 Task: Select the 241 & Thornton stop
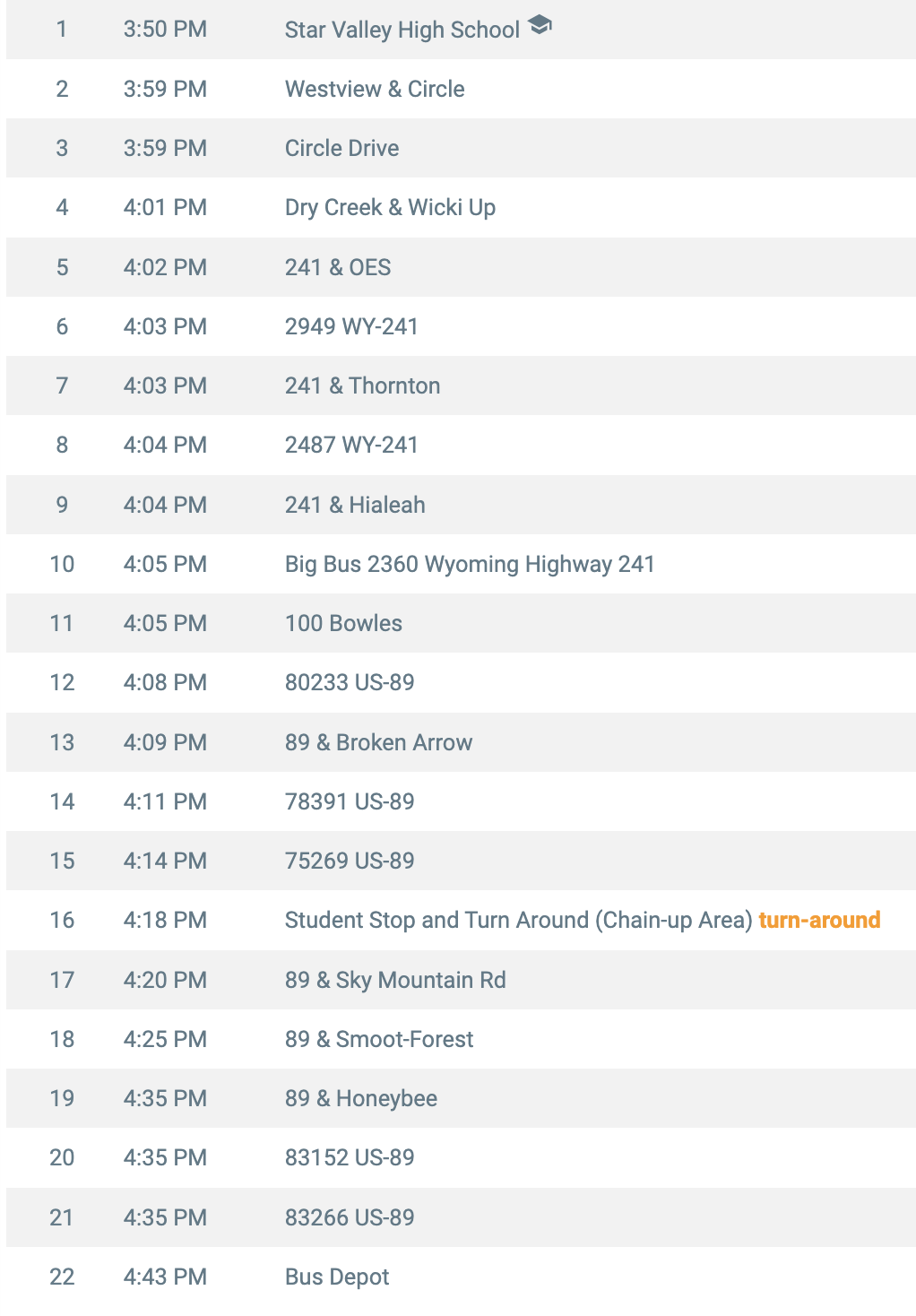[x=362, y=385]
